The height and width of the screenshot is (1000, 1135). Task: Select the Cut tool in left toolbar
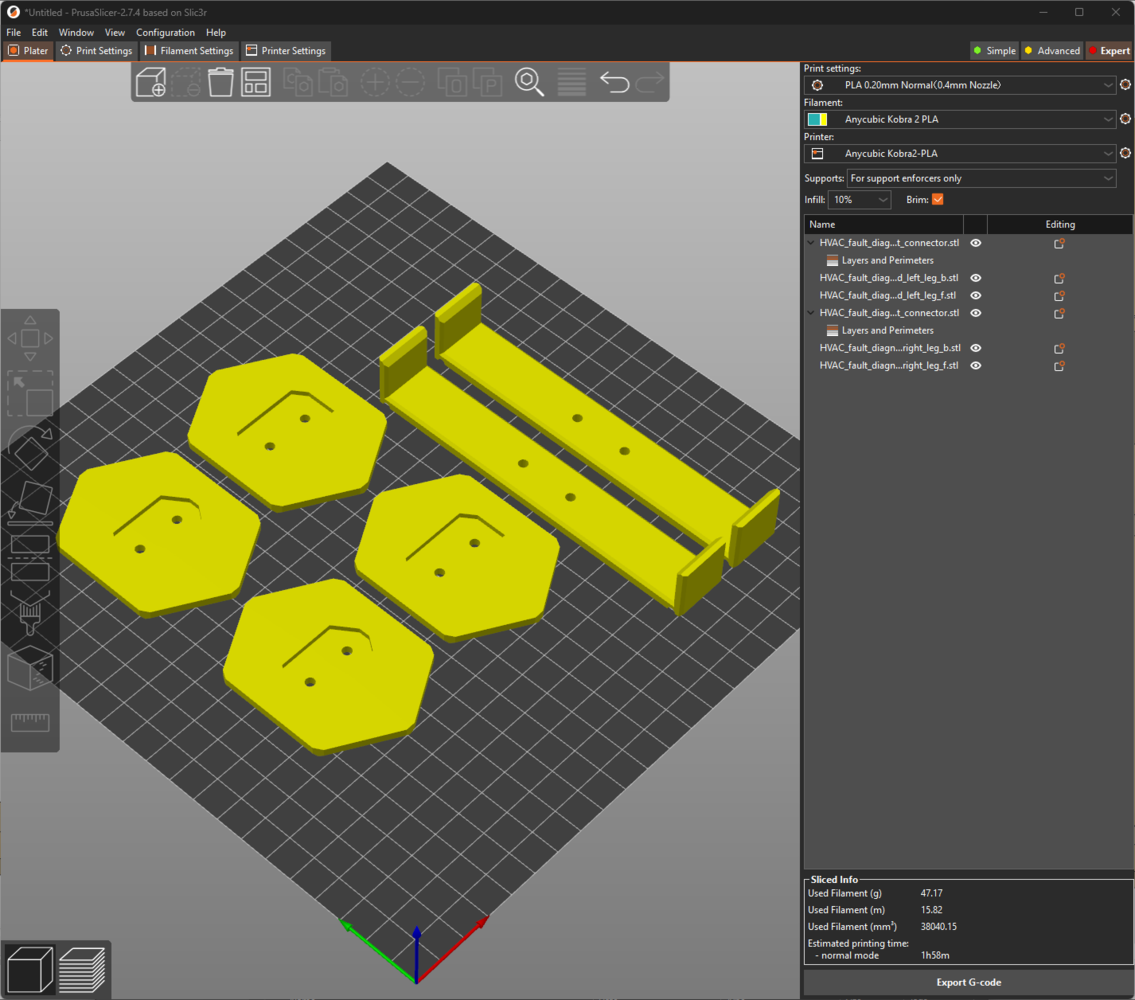click(30, 558)
